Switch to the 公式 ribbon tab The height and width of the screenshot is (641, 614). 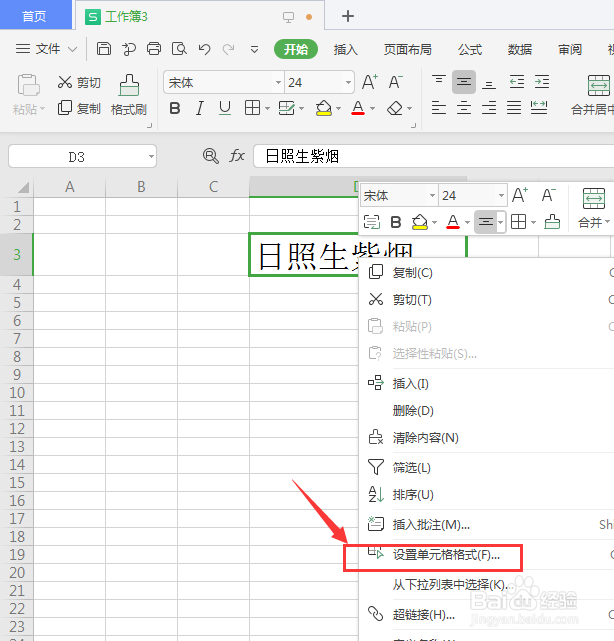pyautogui.click(x=470, y=49)
